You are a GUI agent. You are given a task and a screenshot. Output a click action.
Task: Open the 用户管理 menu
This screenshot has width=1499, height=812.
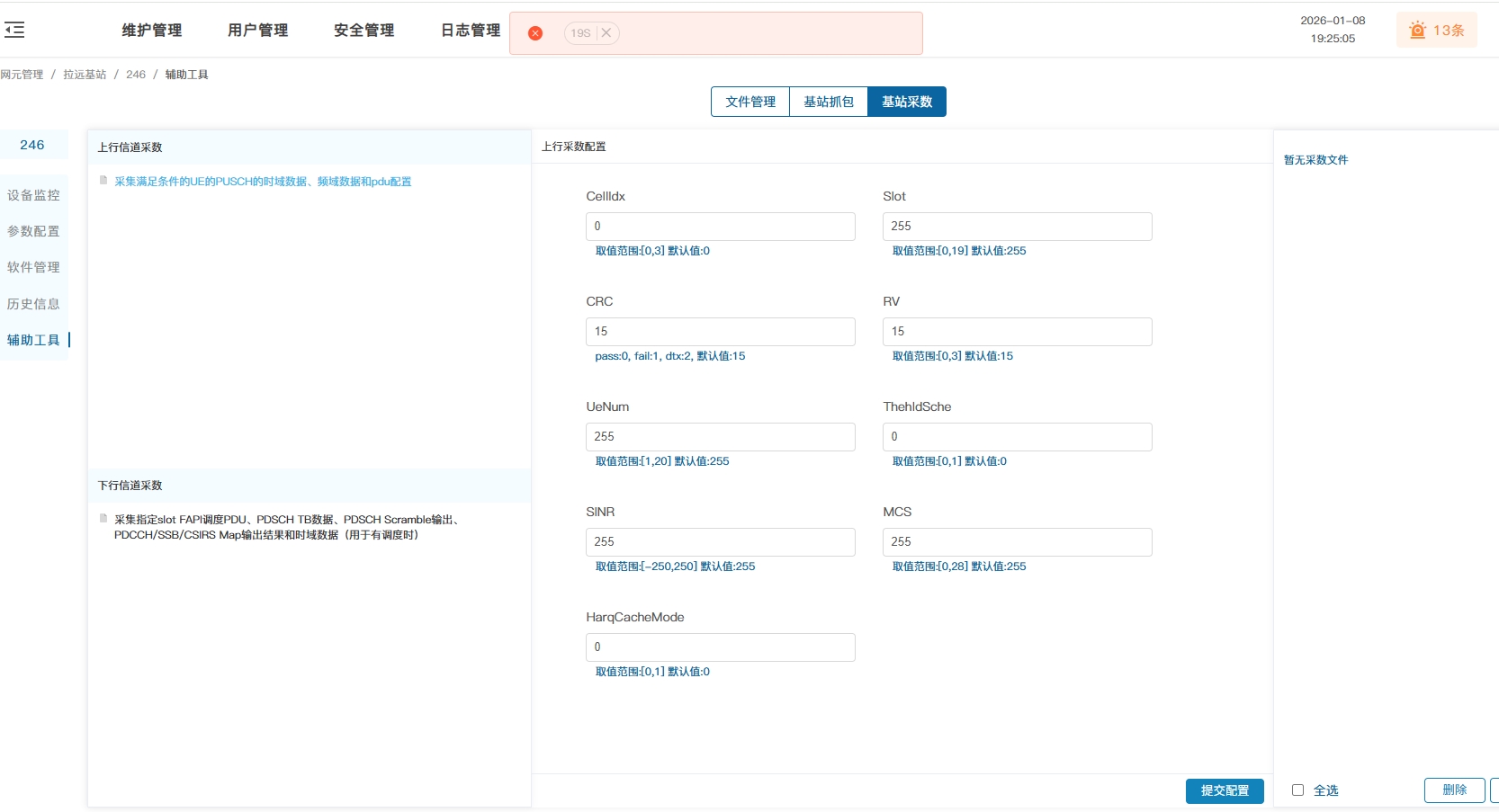tap(258, 31)
